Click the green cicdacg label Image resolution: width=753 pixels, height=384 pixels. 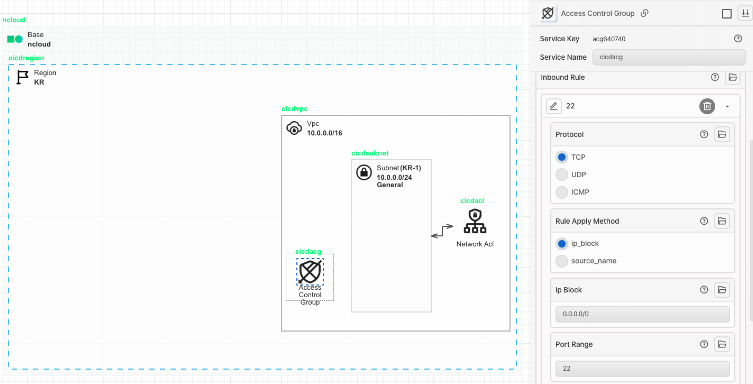click(308, 252)
